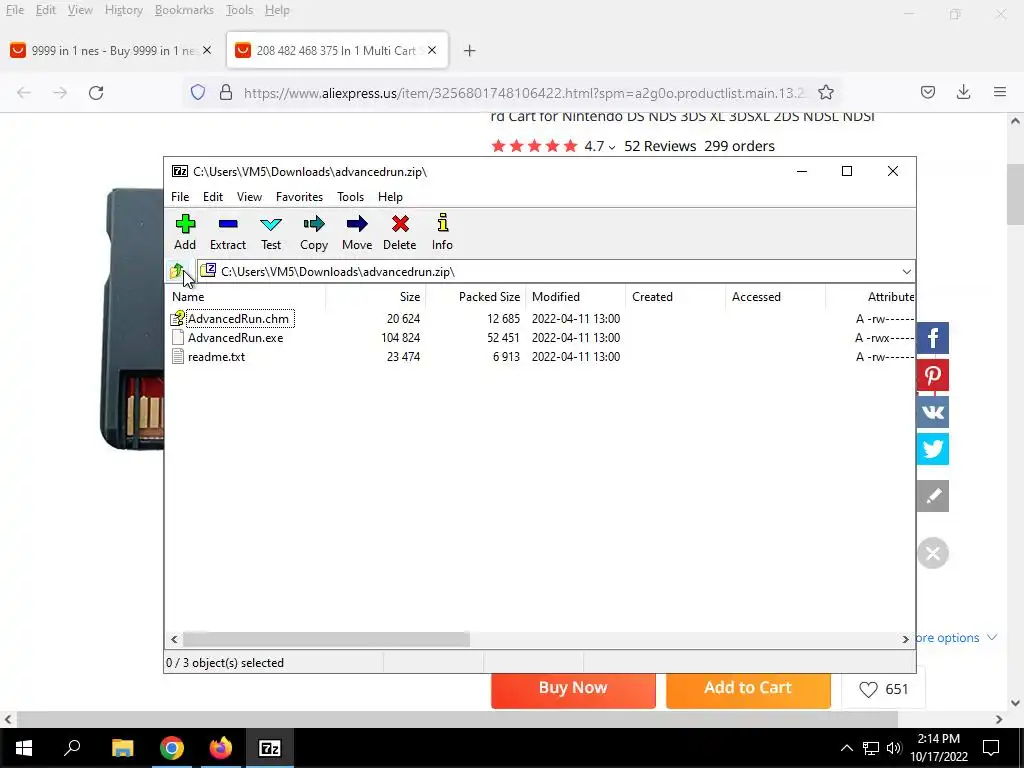This screenshot has height=768, width=1024.
Task: Select the Copy tool in 7-Zip
Action: (313, 232)
